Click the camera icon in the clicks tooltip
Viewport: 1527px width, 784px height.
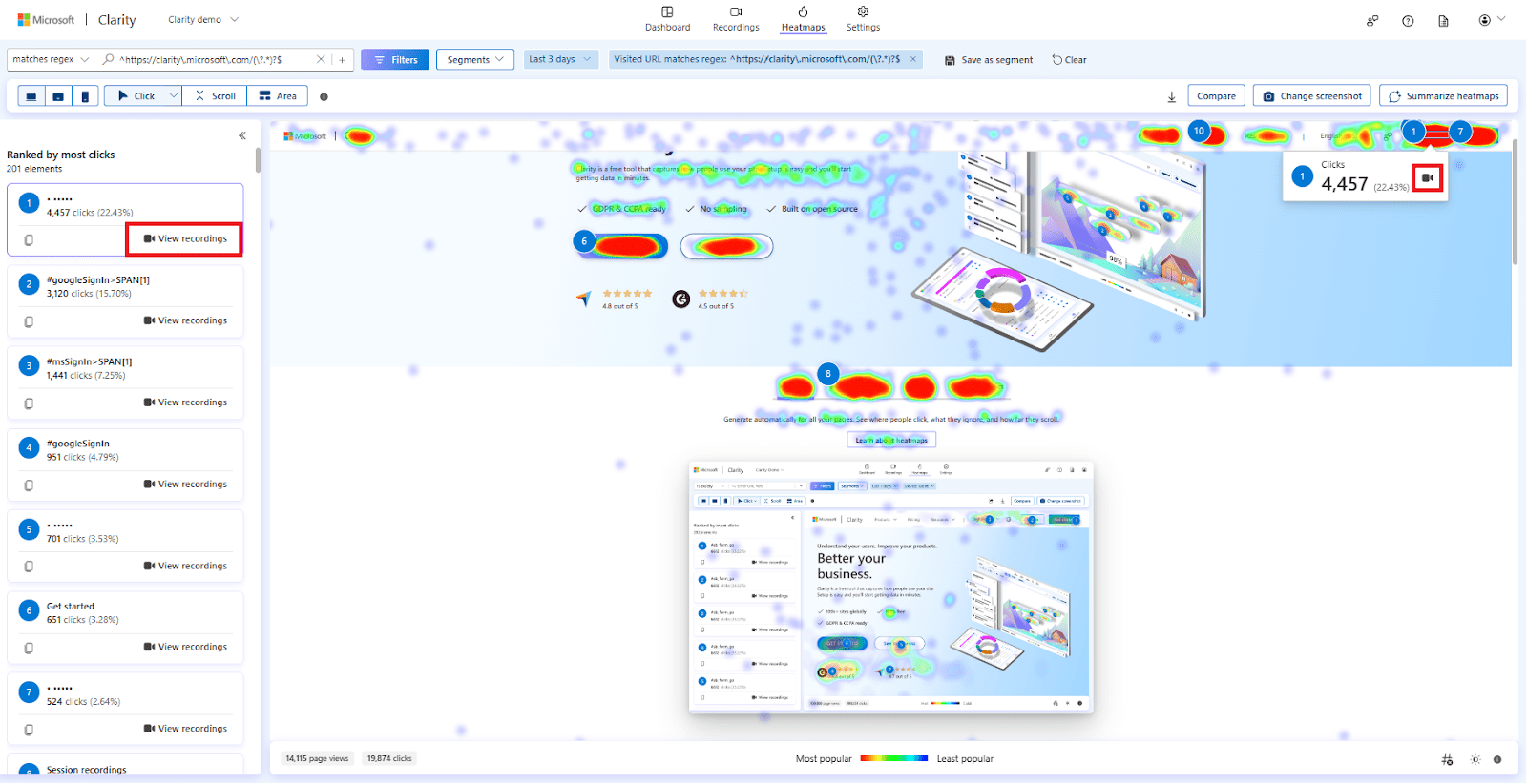click(x=1427, y=178)
